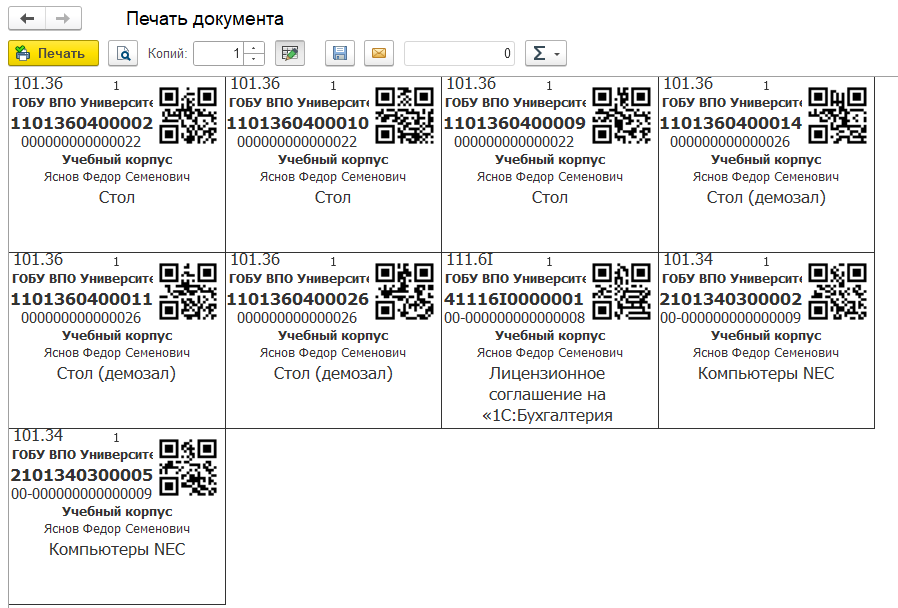
Task: Click inventory number 1101360400011
Action: click(82, 299)
